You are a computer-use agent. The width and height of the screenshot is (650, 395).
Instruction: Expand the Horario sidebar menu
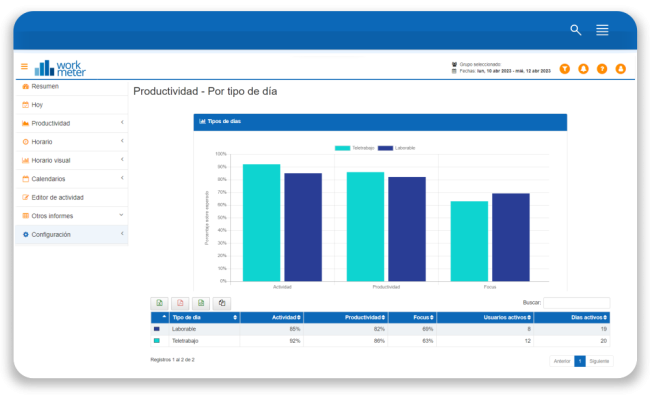coord(122,141)
